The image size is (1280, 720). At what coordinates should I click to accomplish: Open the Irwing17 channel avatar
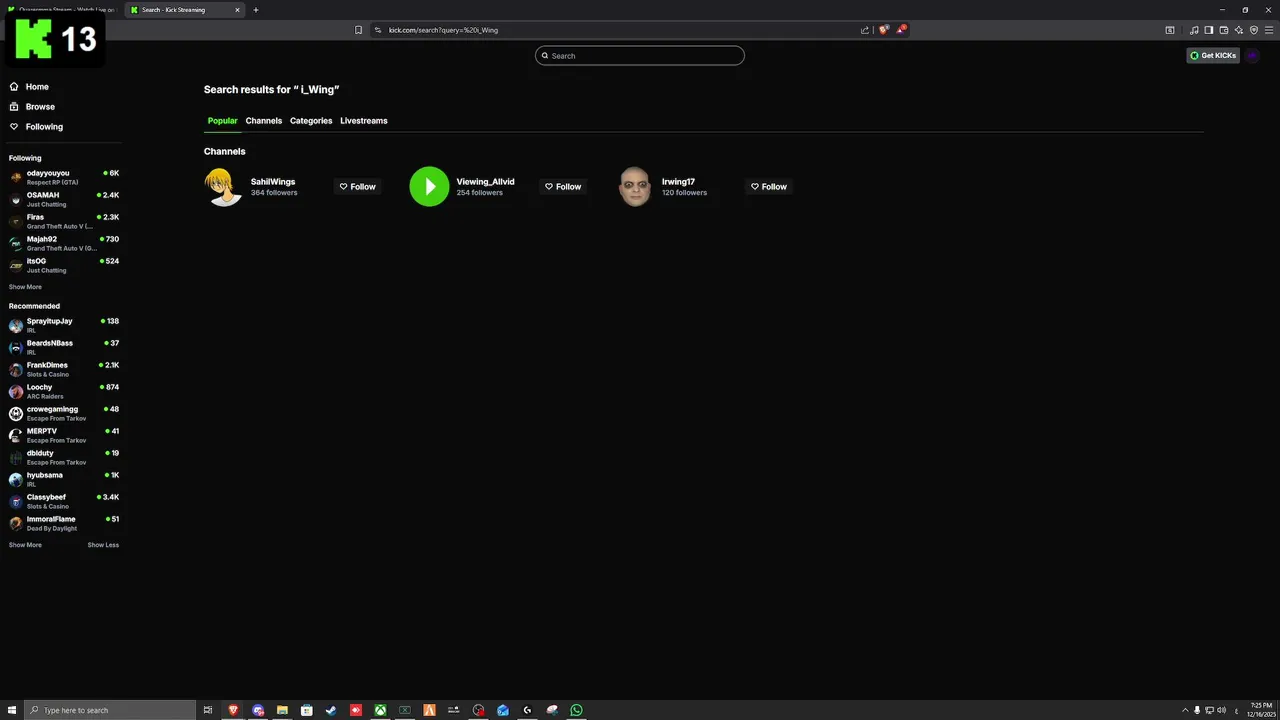[635, 187]
